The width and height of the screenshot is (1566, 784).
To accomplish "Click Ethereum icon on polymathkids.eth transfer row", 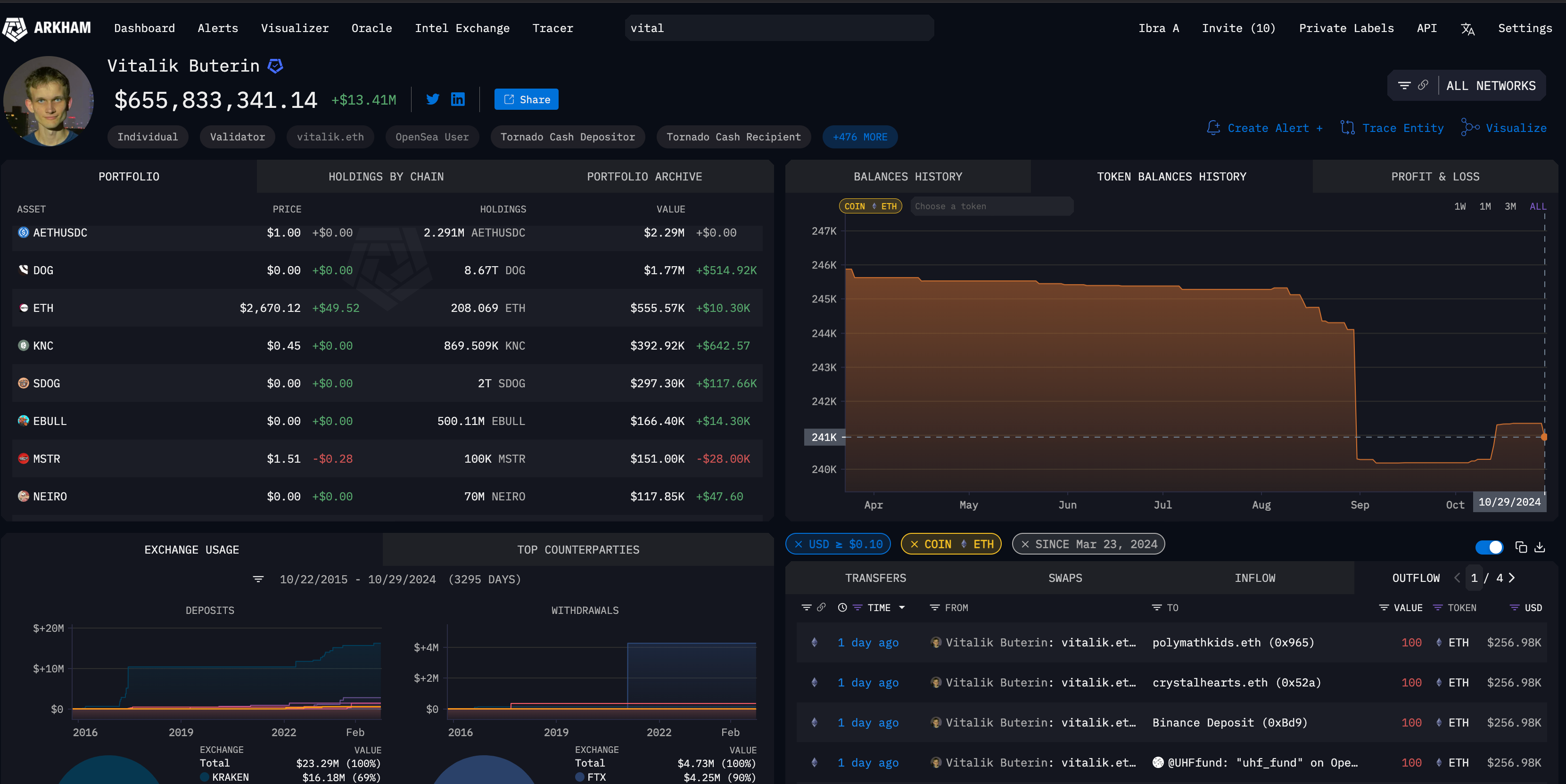I will pyautogui.click(x=815, y=642).
